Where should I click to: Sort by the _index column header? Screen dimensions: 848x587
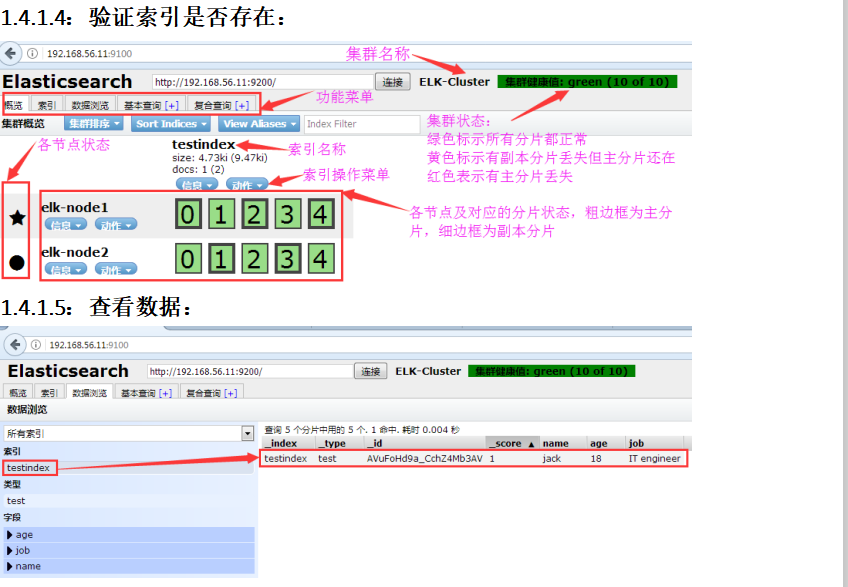[x=289, y=443]
